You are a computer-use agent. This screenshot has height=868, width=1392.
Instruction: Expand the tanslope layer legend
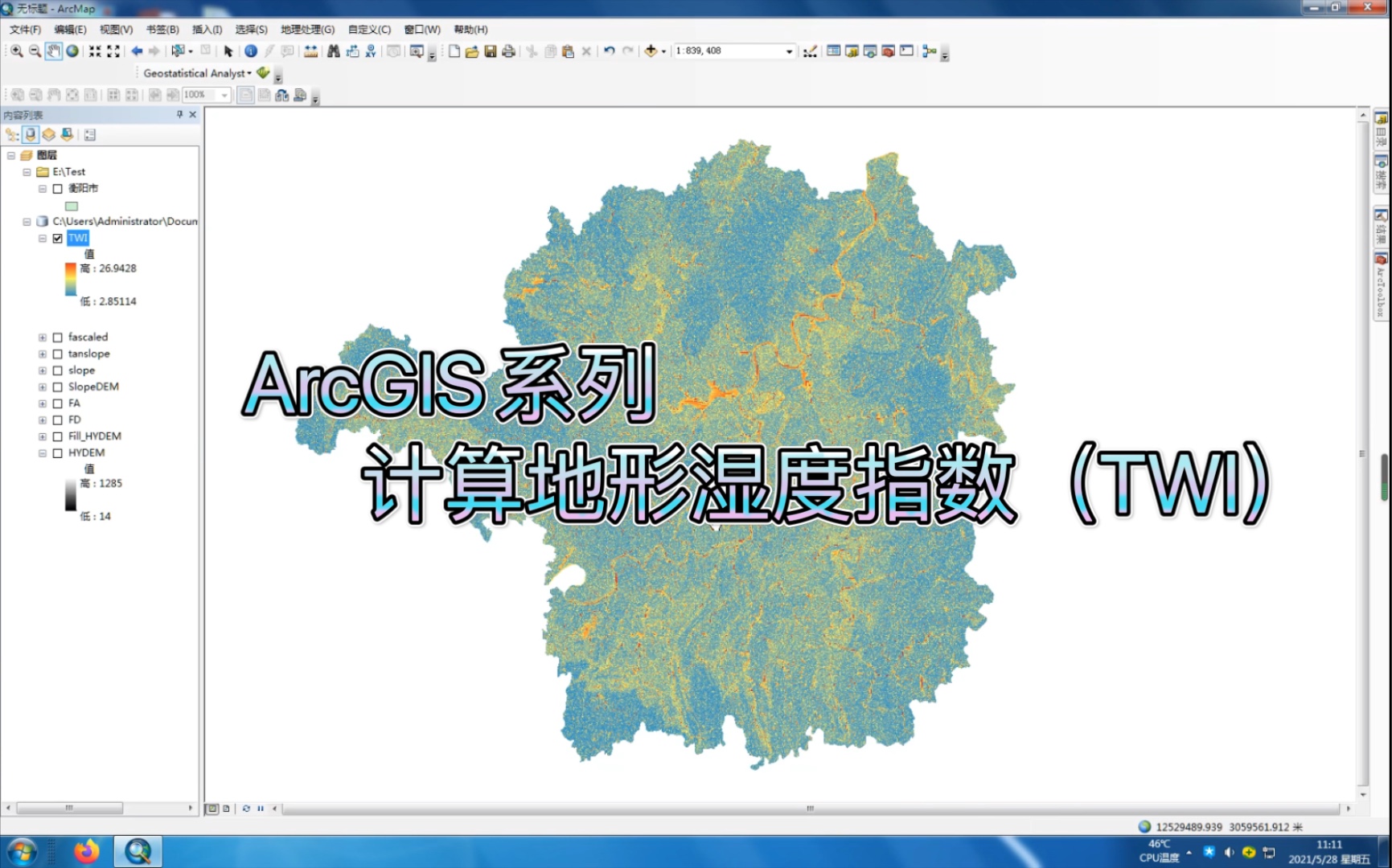click(x=43, y=354)
